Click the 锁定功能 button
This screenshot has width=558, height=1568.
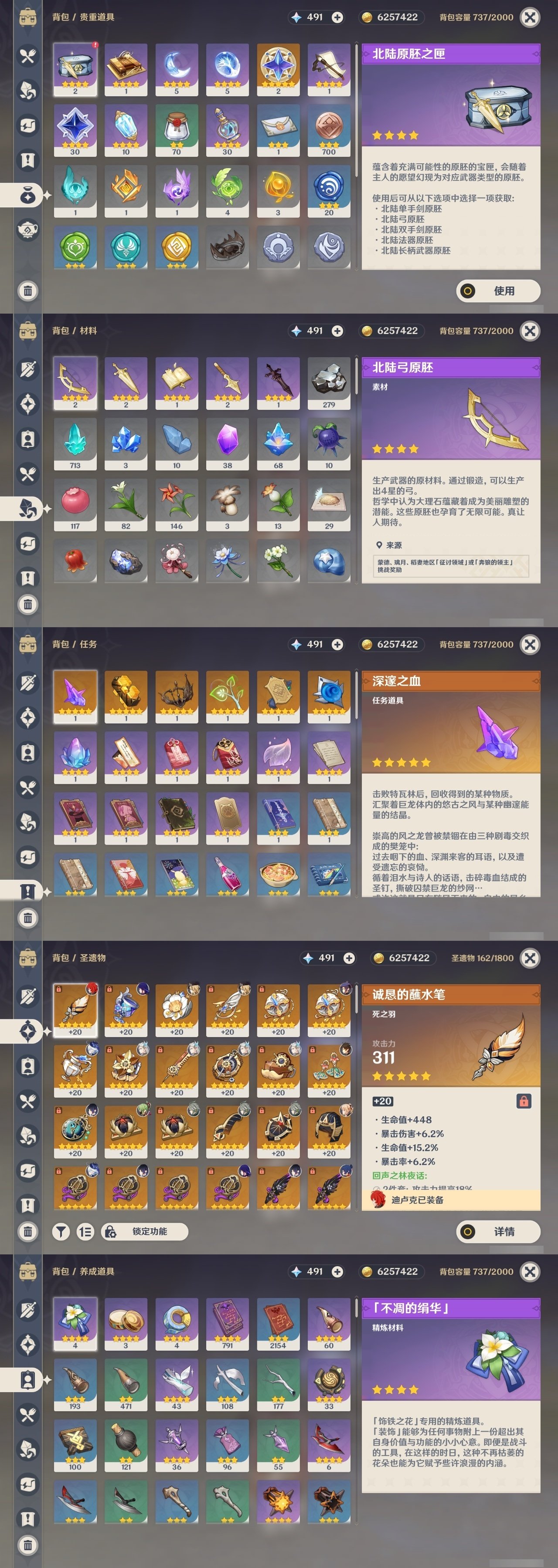click(144, 1231)
